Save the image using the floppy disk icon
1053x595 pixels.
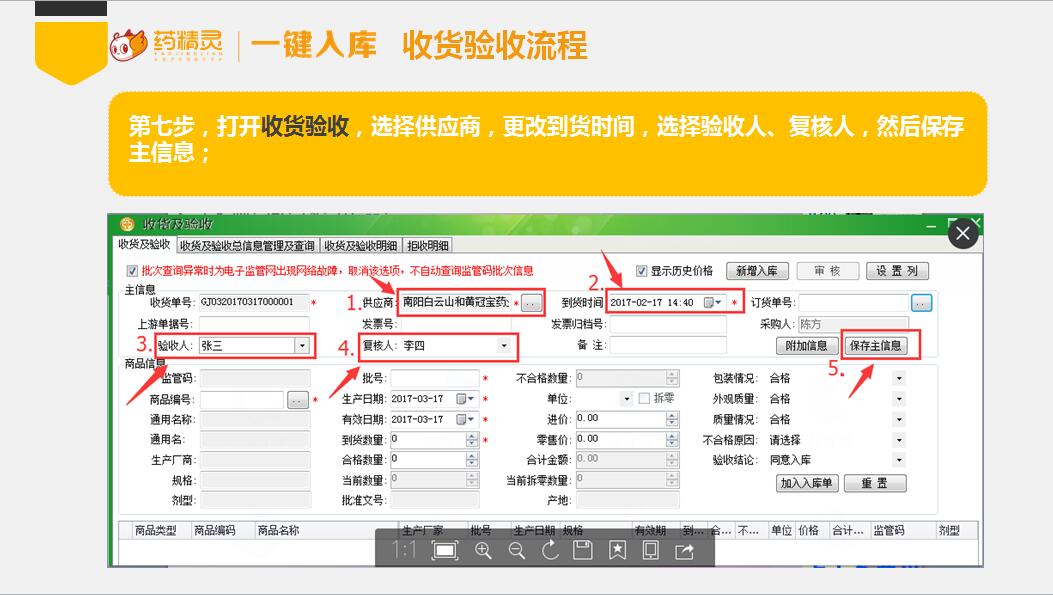point(583,550)
